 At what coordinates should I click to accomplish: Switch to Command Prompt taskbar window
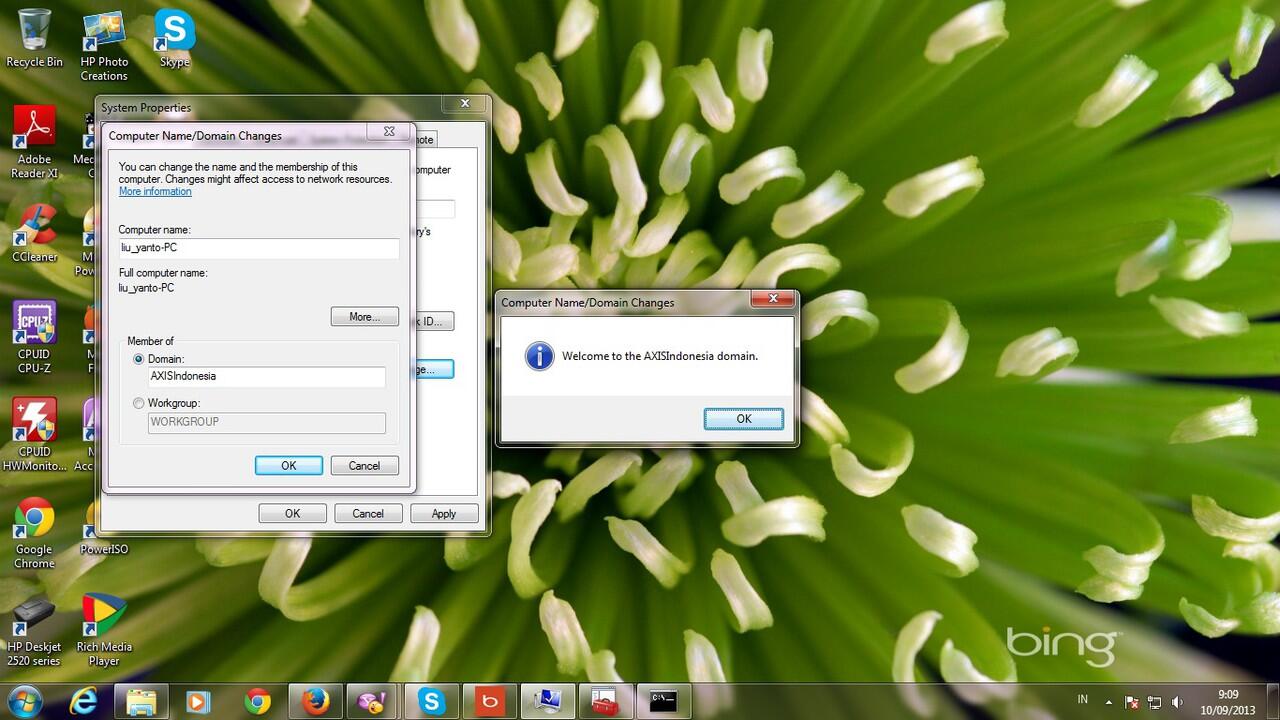(x=664, y=702)
